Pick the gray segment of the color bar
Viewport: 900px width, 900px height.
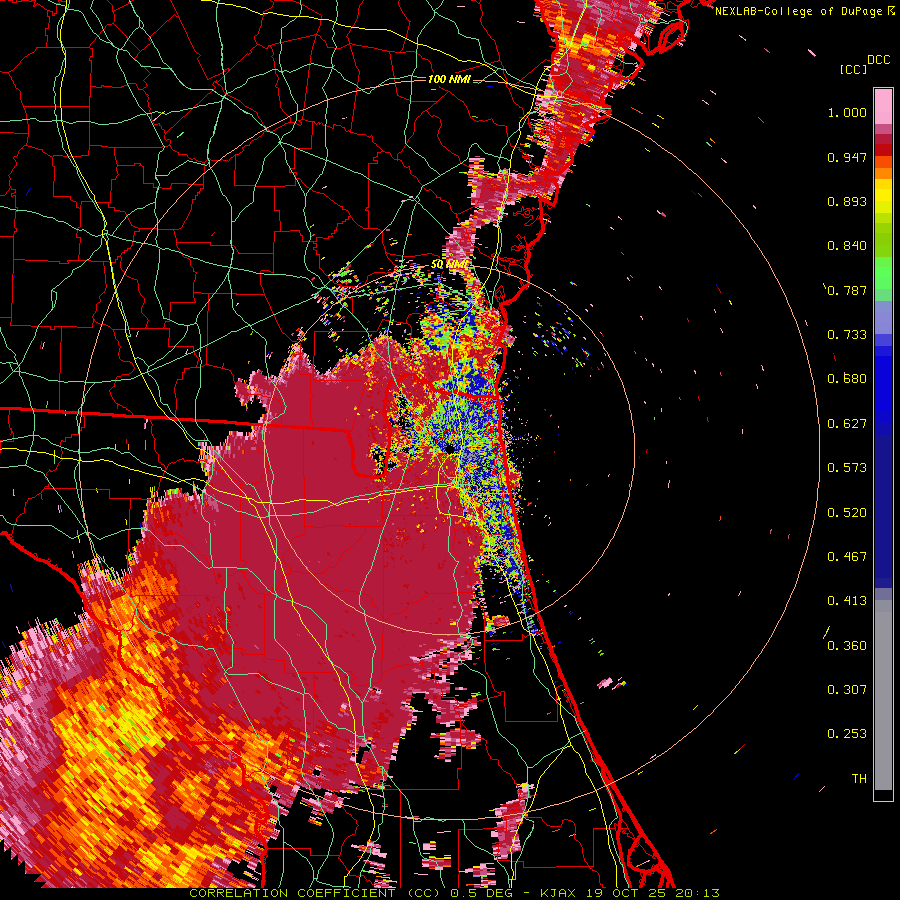tap(883, 695)
